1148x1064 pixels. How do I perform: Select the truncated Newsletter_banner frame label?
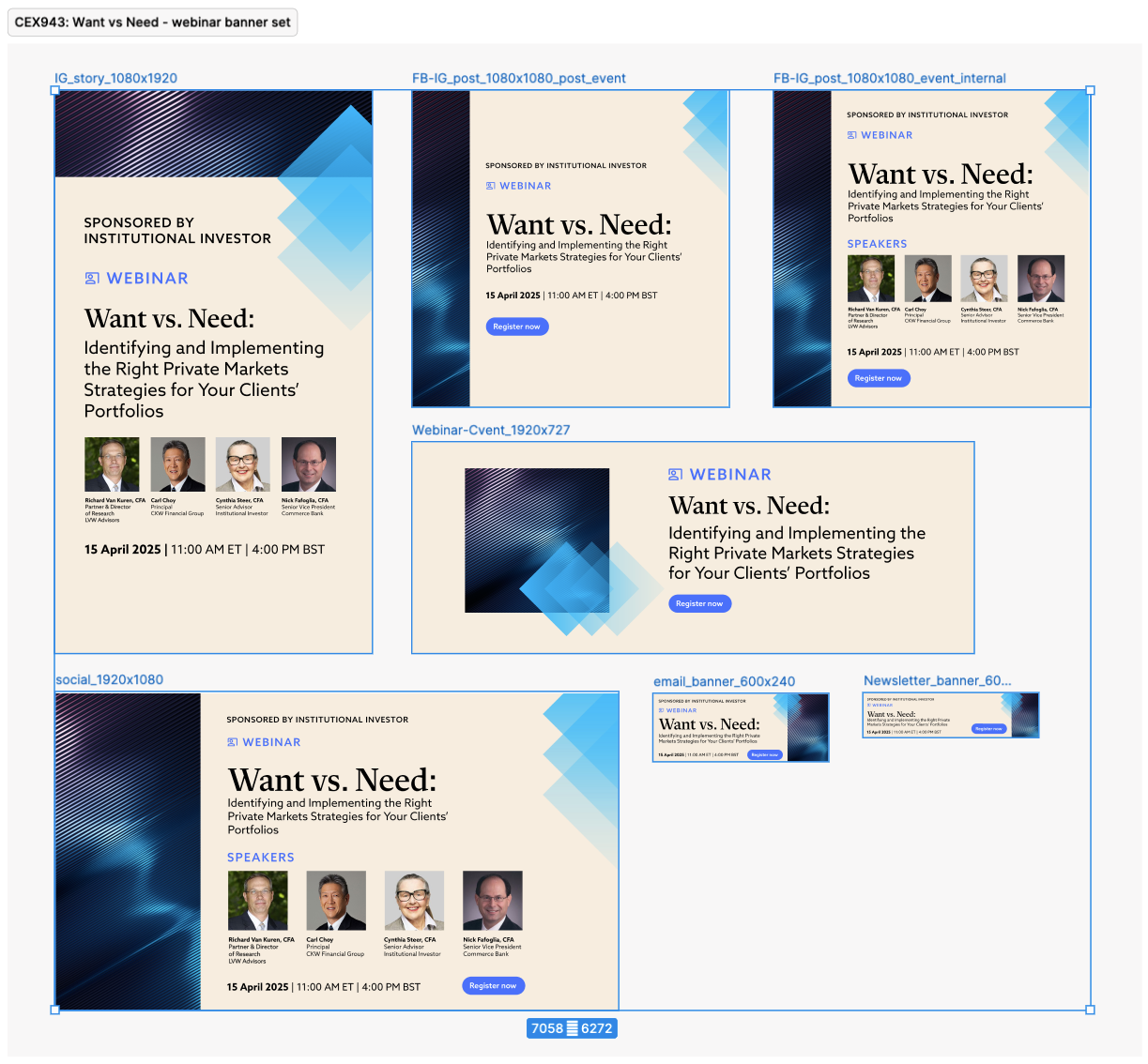pos(937,680)
